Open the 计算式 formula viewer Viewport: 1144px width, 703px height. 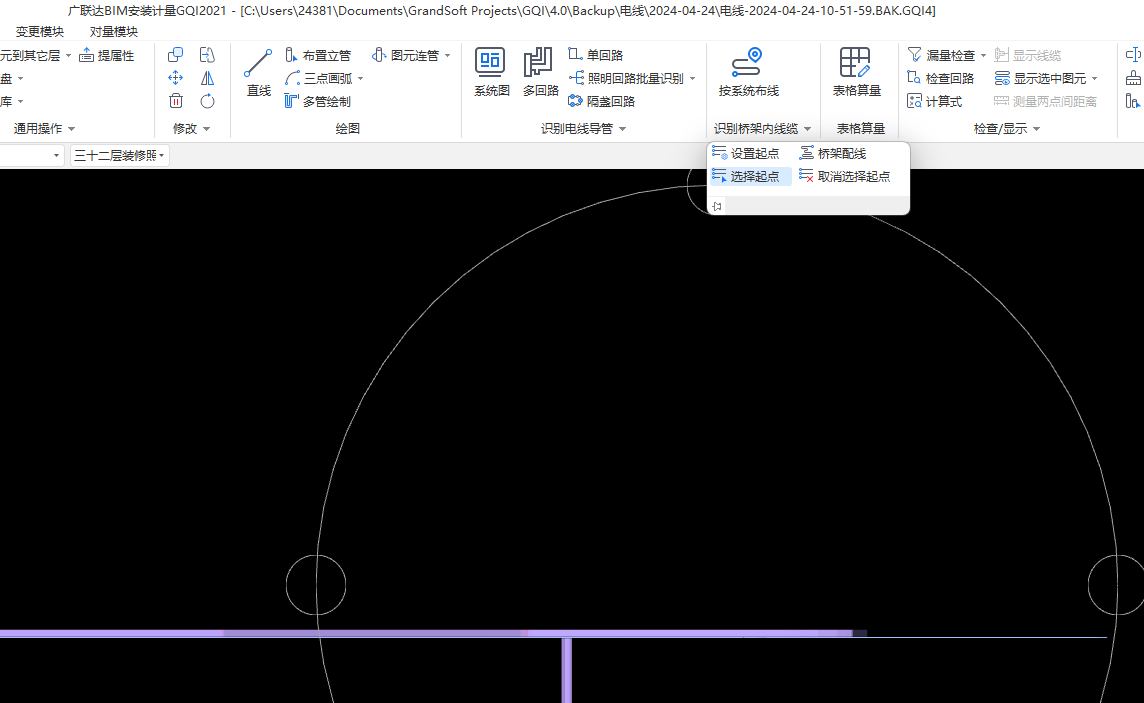click(935, 101)
